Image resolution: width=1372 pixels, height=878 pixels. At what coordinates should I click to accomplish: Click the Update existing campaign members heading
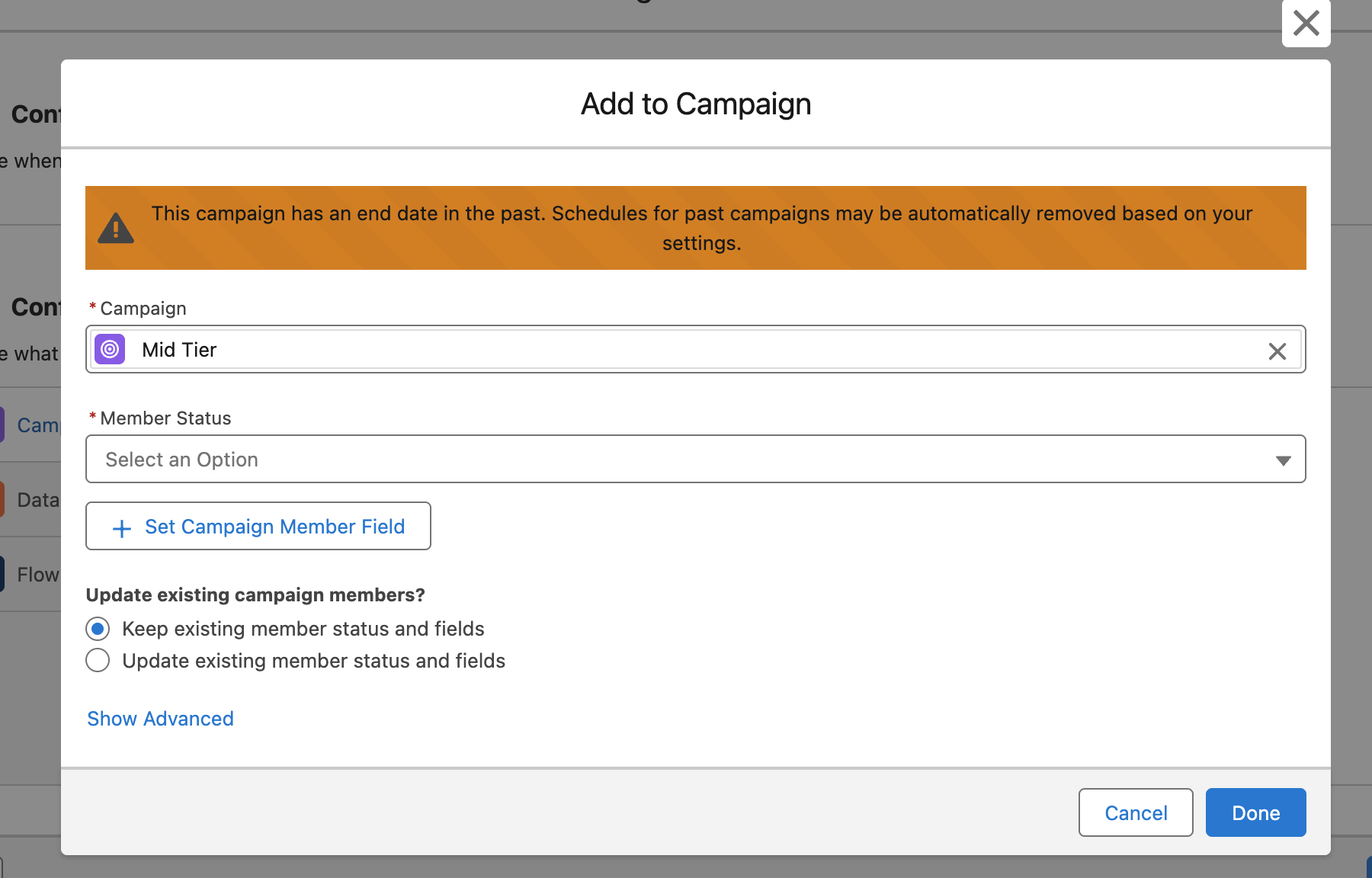[x=255, y=594]
